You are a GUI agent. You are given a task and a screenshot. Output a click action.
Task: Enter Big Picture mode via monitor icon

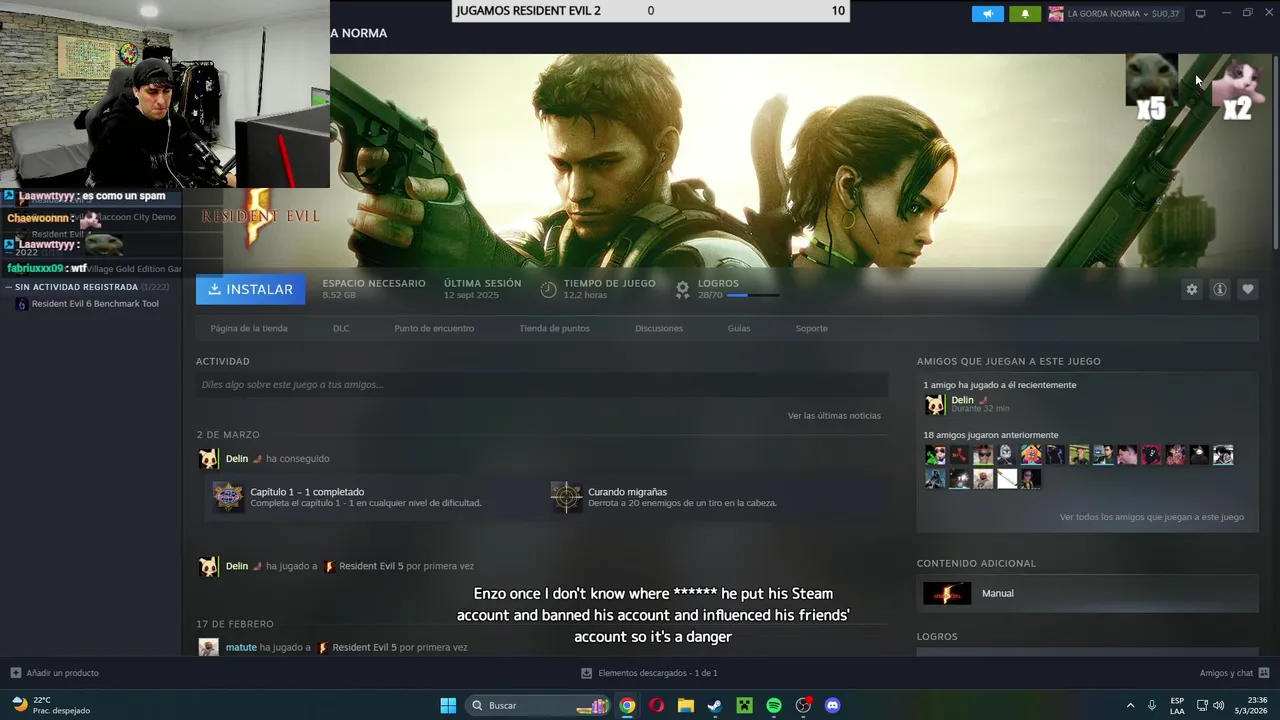(1200, 13)
